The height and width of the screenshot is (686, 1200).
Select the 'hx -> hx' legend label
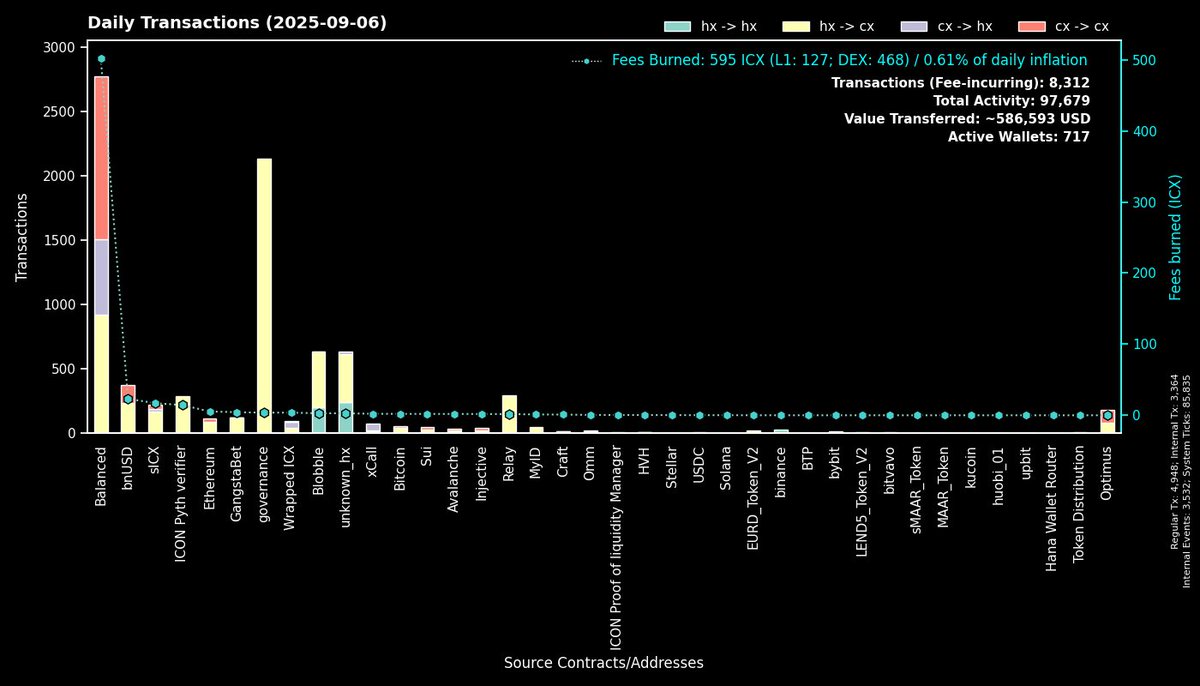coord(729,26)
